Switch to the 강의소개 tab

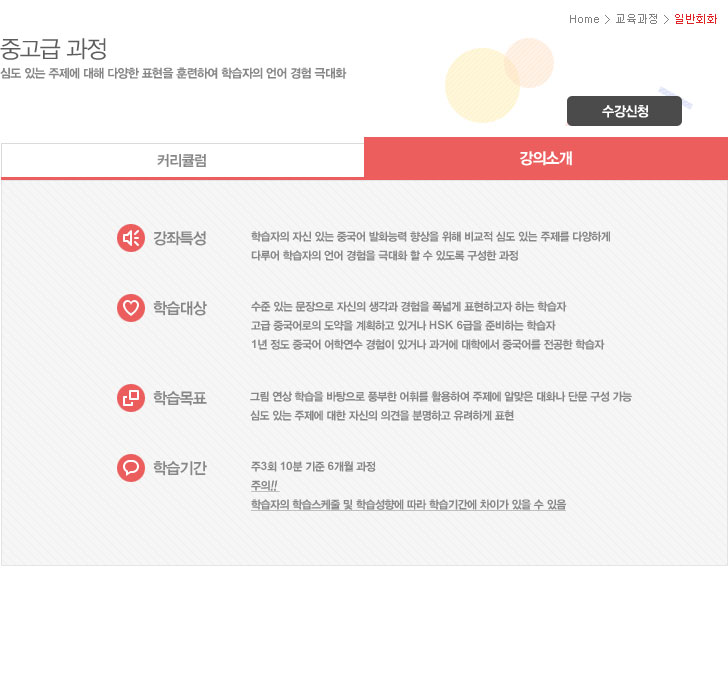point(546,158)
